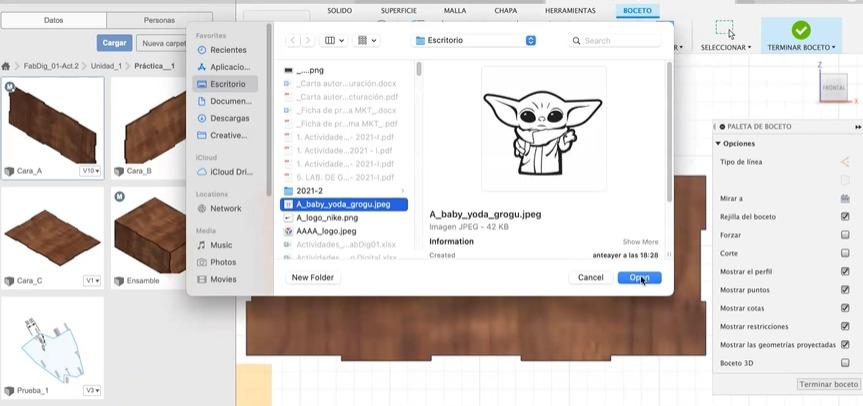Toggle the Mostrar restricciones checkbox
The width and height of the screenshot is (863, 406).
(845, 326)
